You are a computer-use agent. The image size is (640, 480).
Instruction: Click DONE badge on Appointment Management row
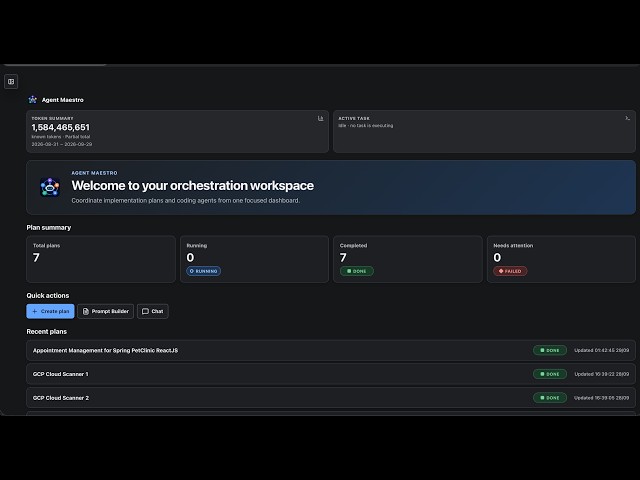[550, 350]
